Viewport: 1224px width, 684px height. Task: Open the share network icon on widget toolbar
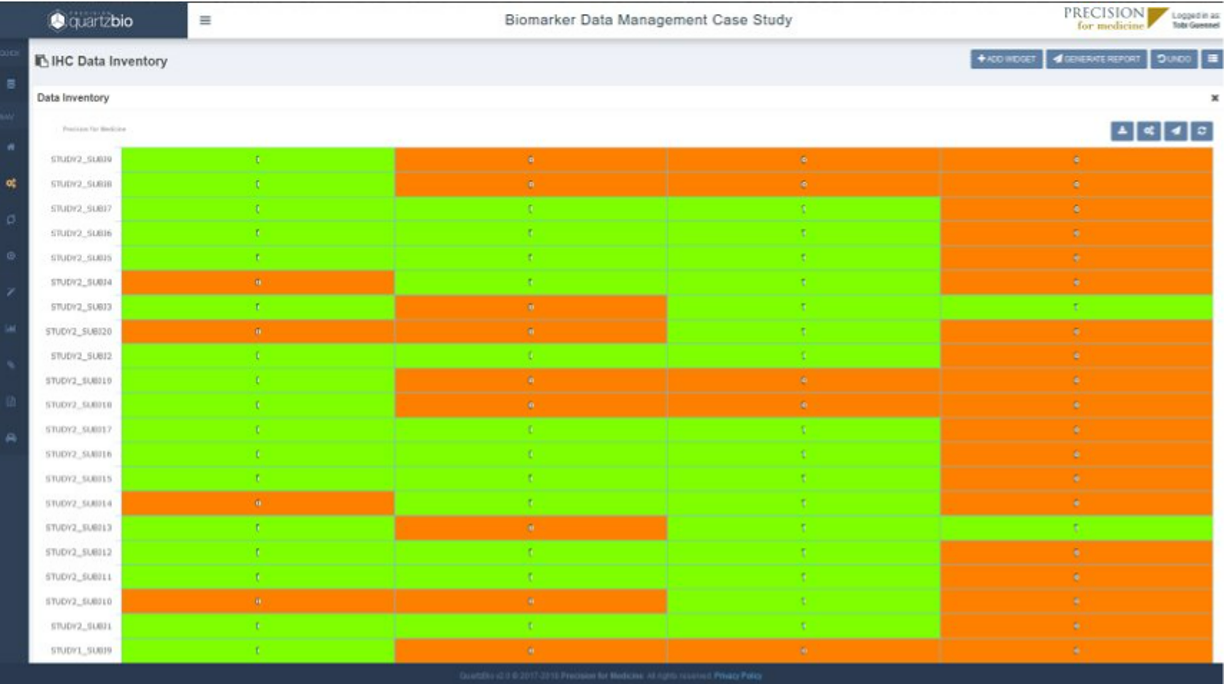[1151, 129]
